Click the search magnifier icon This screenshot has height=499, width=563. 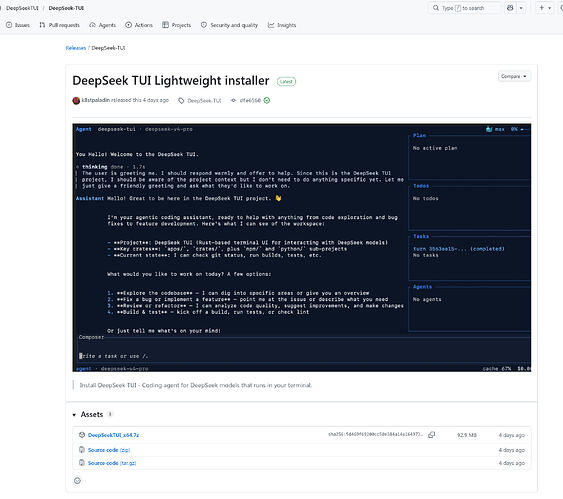pos(436,8)
